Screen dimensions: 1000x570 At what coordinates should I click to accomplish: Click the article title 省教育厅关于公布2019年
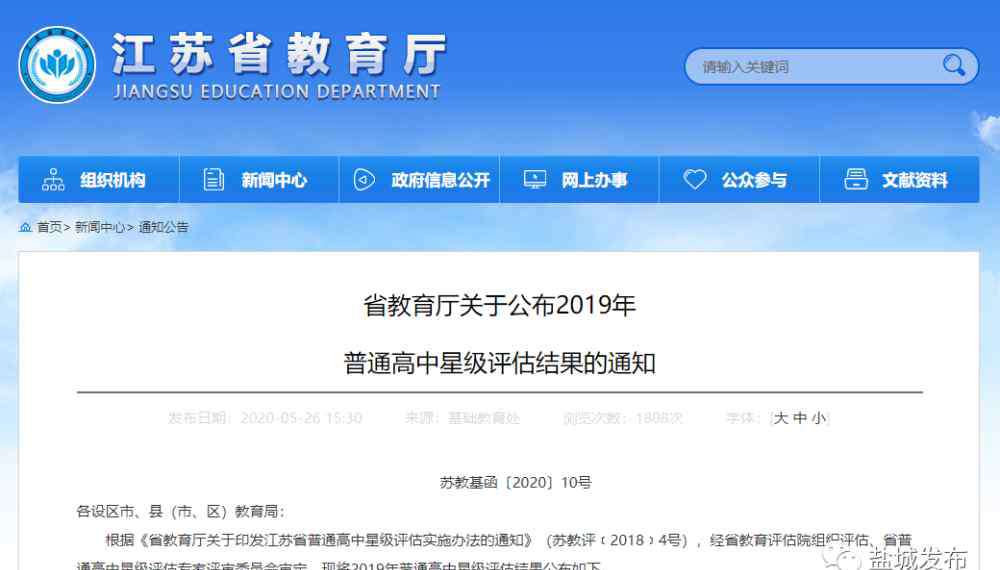click(x=499, y=305)
